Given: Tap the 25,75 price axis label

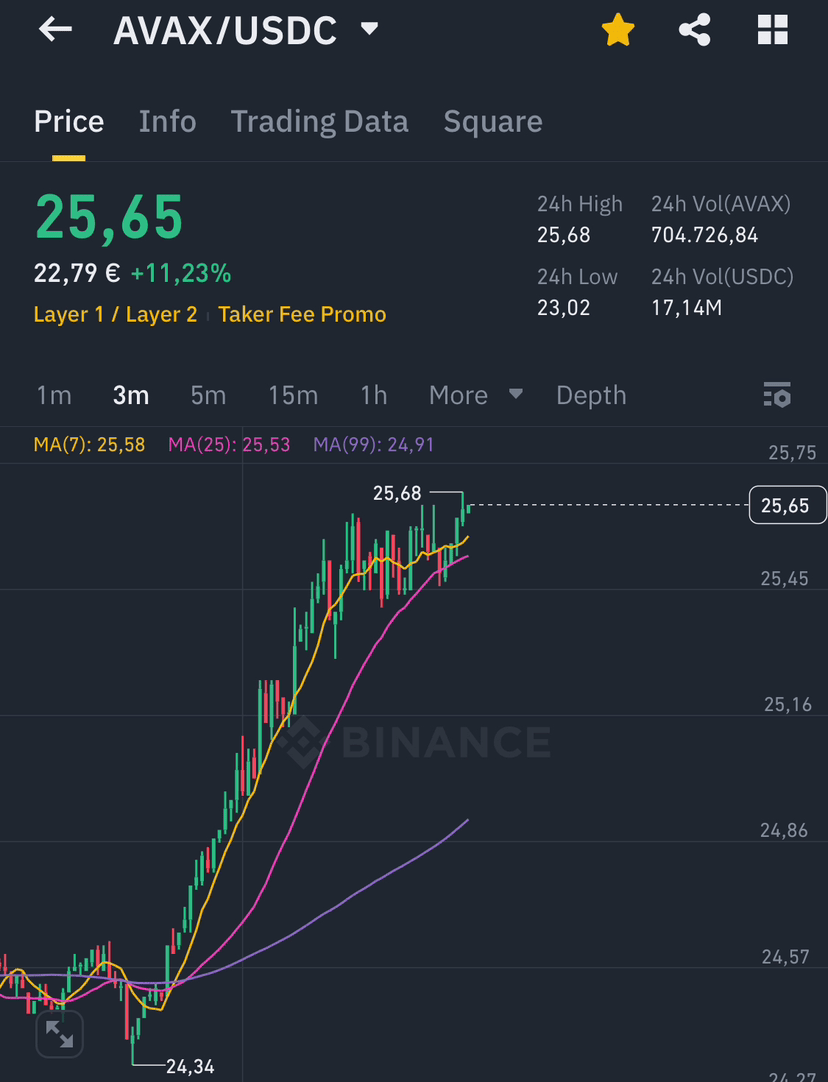Looking at the screenshot, I should [792, 453].
